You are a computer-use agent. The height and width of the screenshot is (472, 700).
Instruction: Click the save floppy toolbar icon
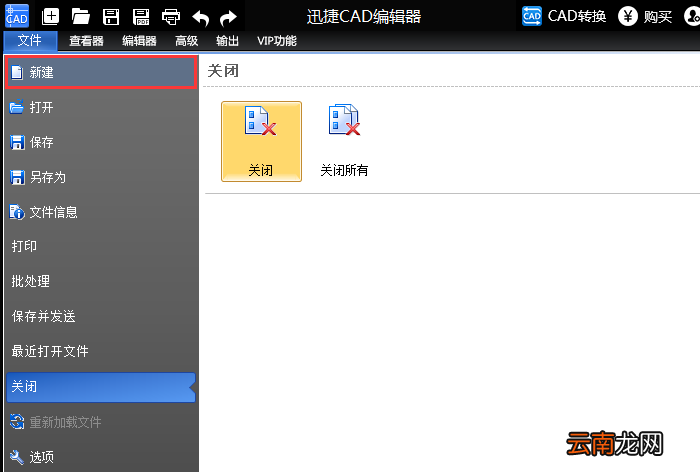pos(111,17)
